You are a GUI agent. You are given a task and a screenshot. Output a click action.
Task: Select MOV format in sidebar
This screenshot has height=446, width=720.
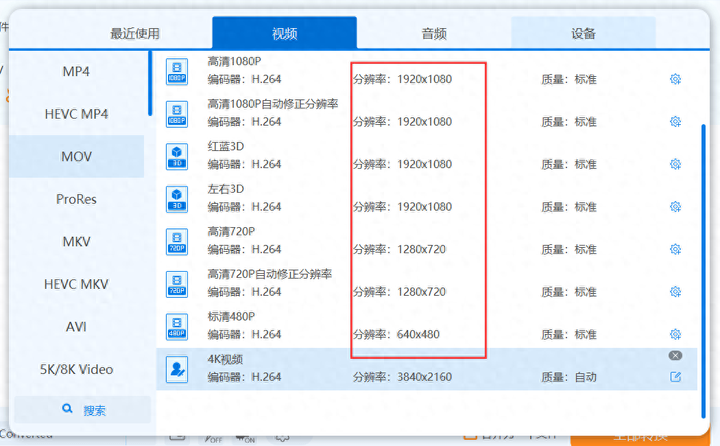tap(76, 157)
